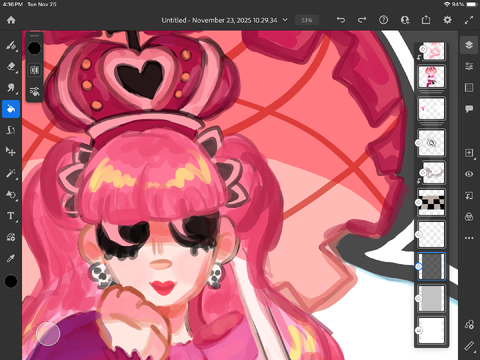Select the highlighted dark gray layer thumbnail
The image size is (480, 360).
pyautogui.click(x=431, y=266)
